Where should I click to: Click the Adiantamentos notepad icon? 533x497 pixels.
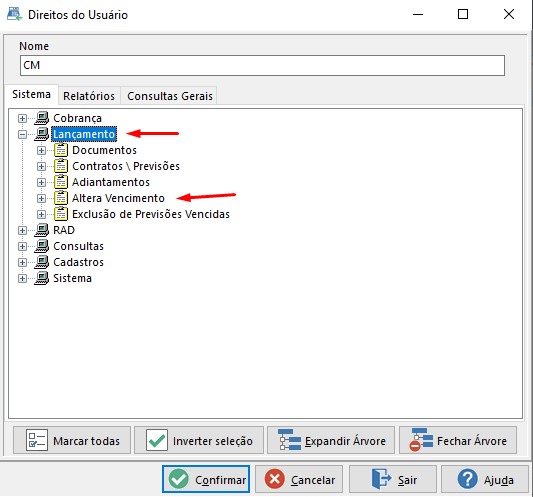61,182
